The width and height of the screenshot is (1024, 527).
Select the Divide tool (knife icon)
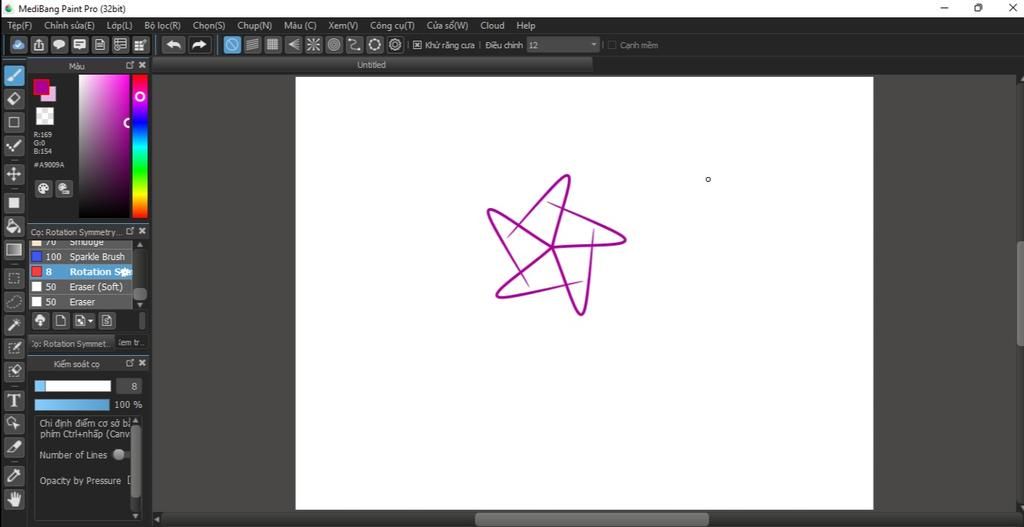point(14,447)
